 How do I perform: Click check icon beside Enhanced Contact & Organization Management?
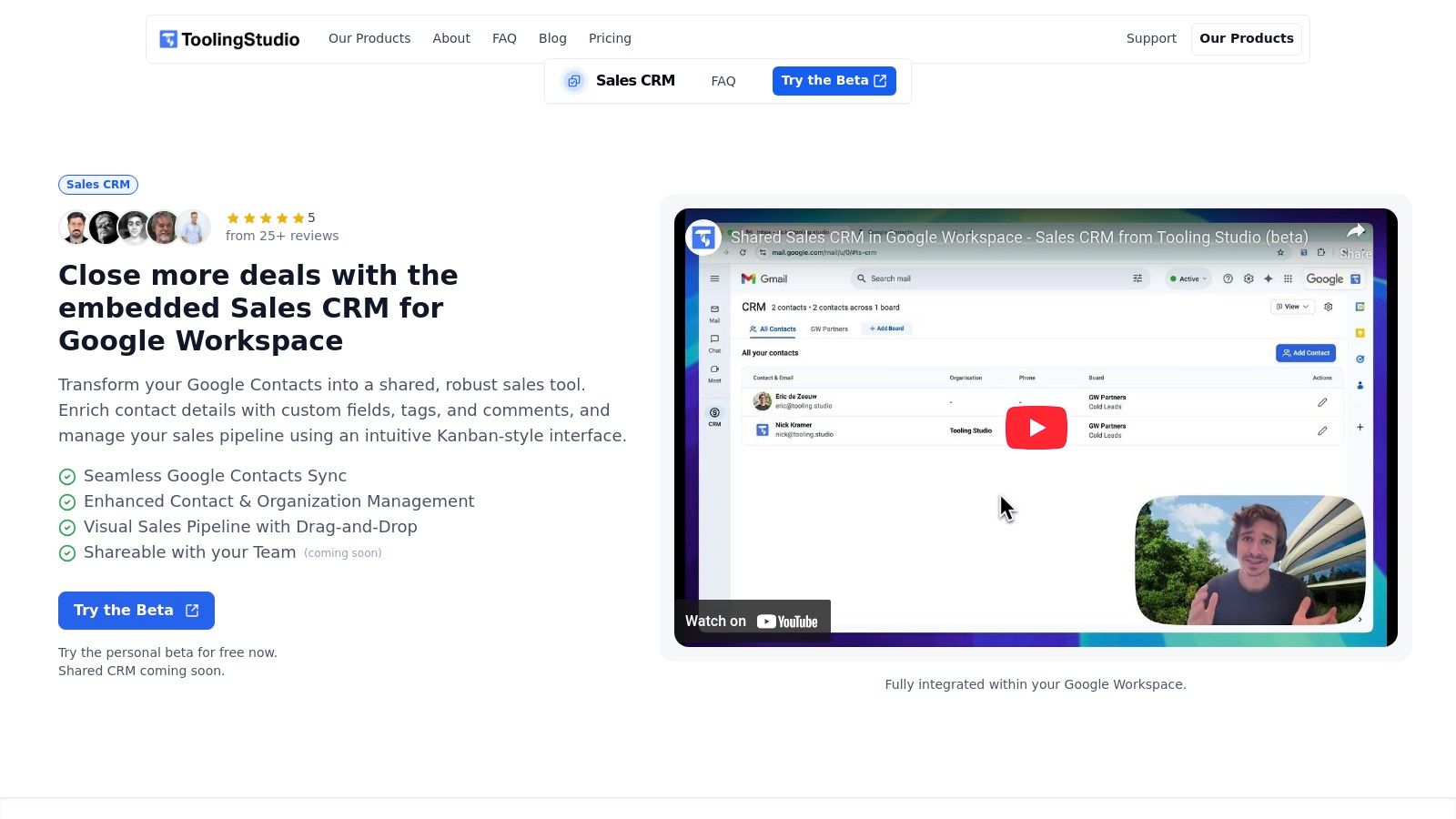click(67, 502)
